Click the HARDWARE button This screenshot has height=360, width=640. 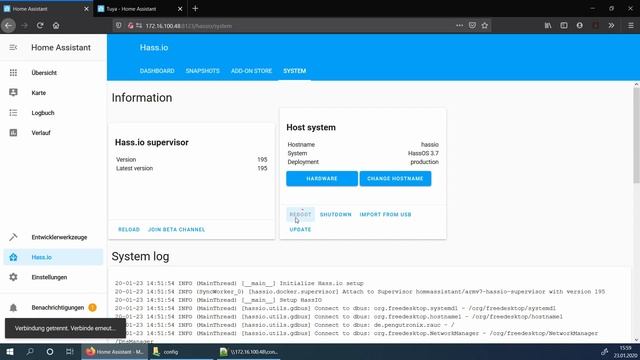(322, 179)
